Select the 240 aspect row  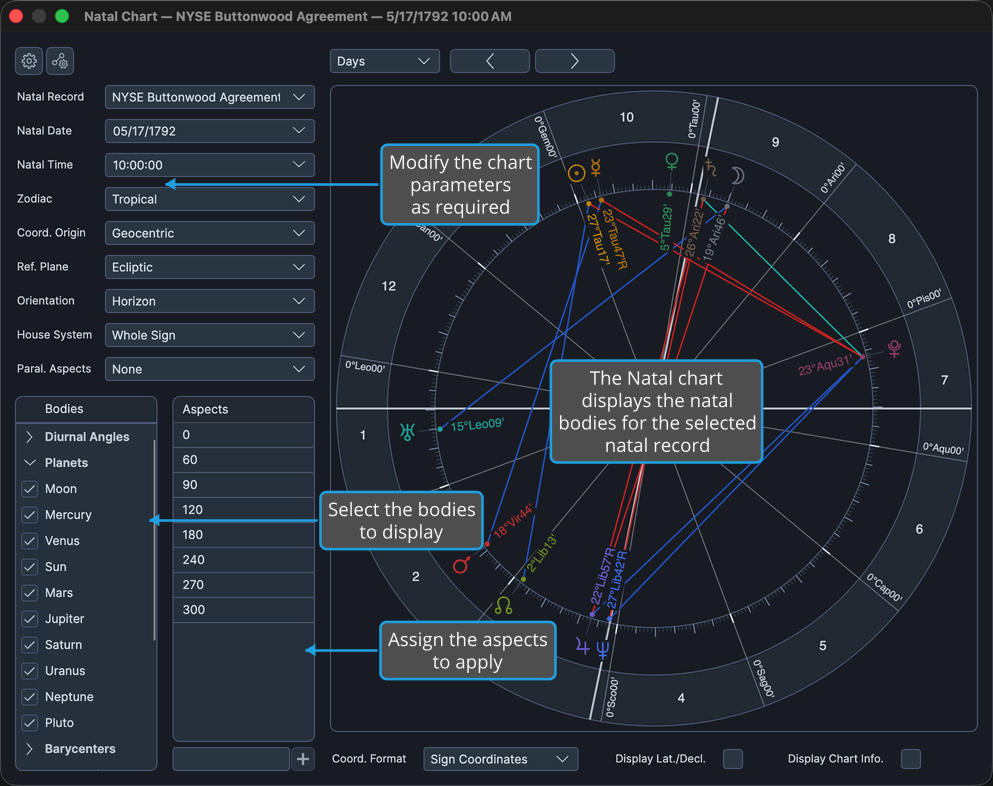(x=244, y=560)
